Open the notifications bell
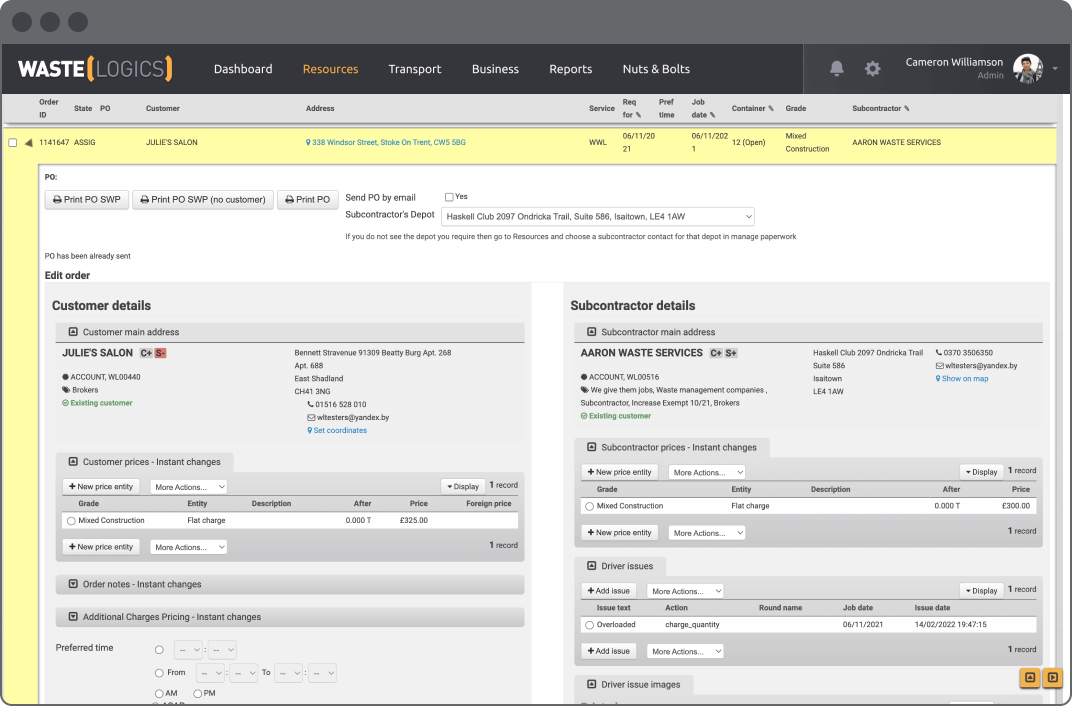 836,68
